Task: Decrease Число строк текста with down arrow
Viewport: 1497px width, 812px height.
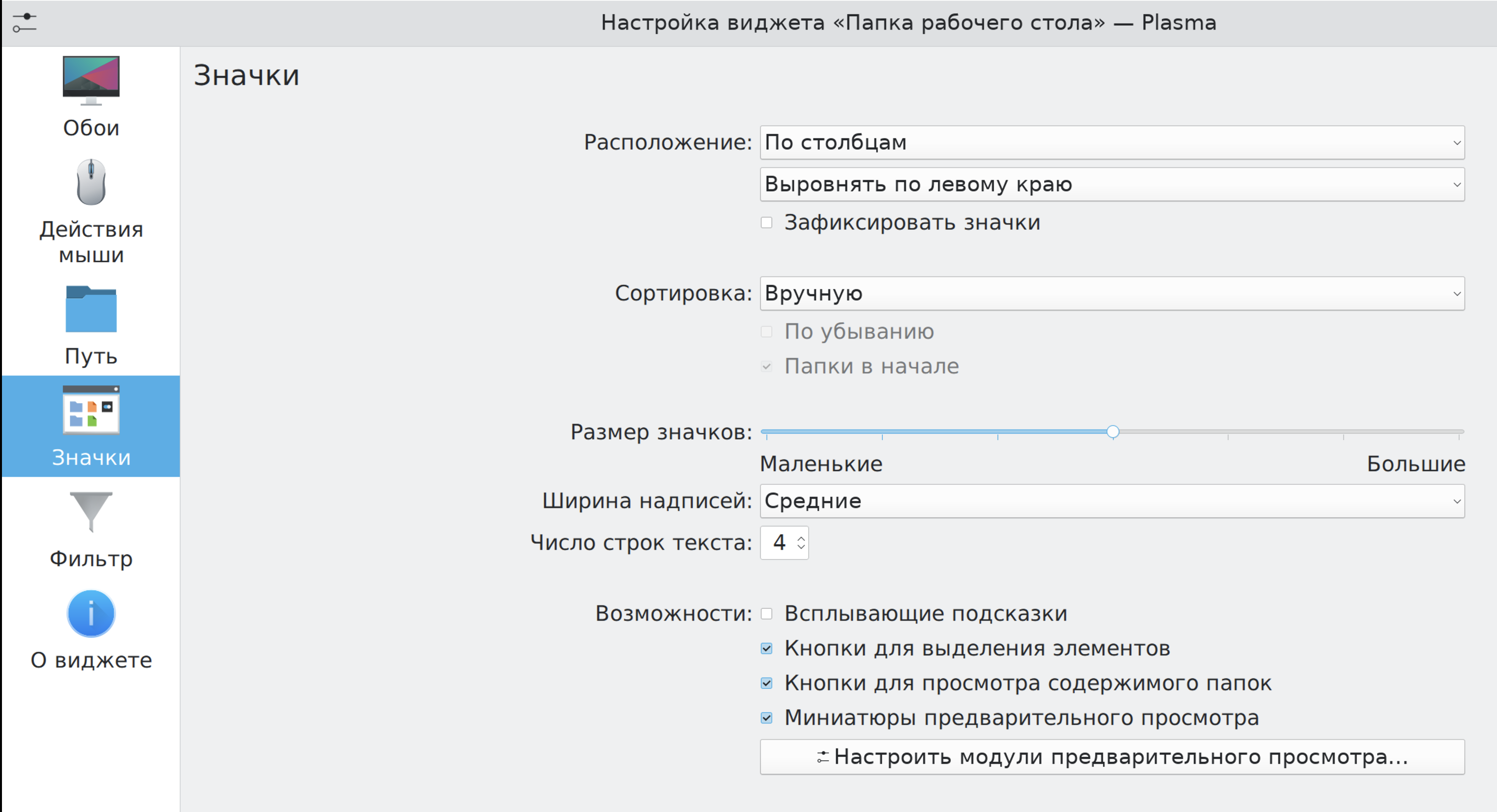Action: [x=801, y=548]
